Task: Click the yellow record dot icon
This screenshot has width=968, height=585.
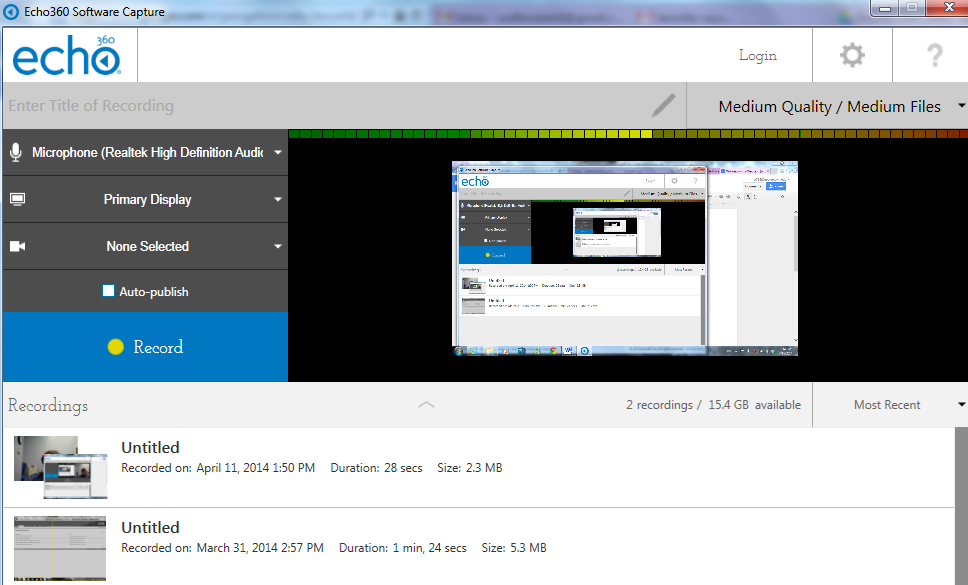Action: tap(115, 347)
